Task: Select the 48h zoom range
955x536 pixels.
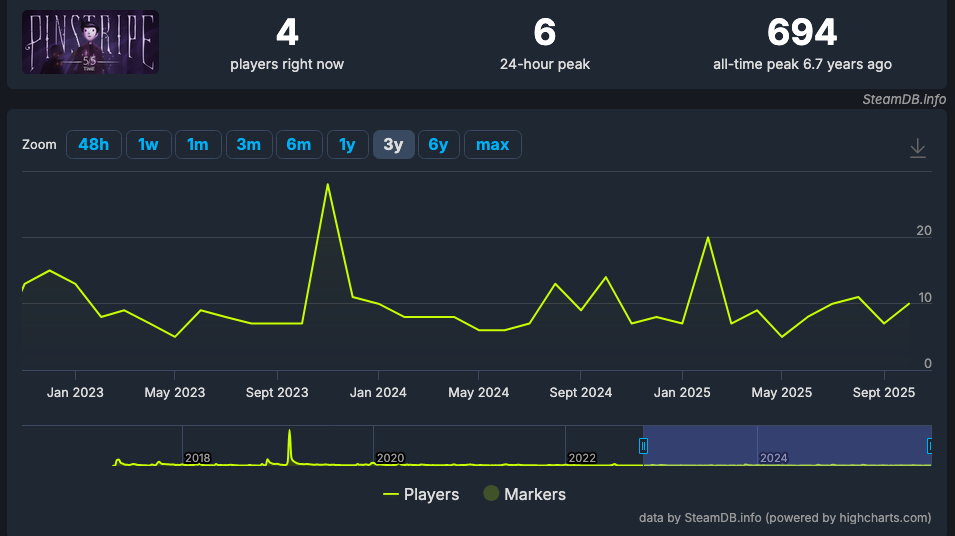Action: coord(94,144)
